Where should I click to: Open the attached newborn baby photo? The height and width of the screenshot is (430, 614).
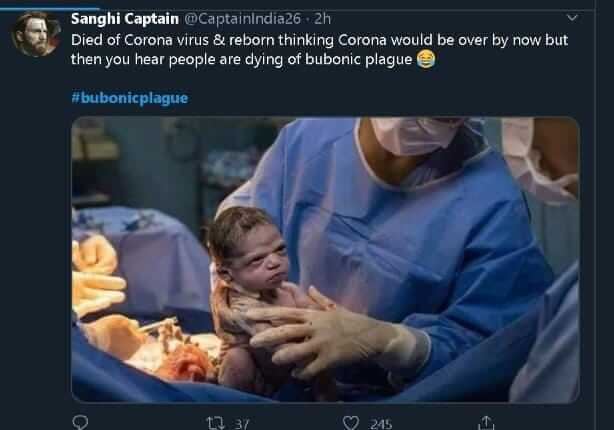pos(325,259)
